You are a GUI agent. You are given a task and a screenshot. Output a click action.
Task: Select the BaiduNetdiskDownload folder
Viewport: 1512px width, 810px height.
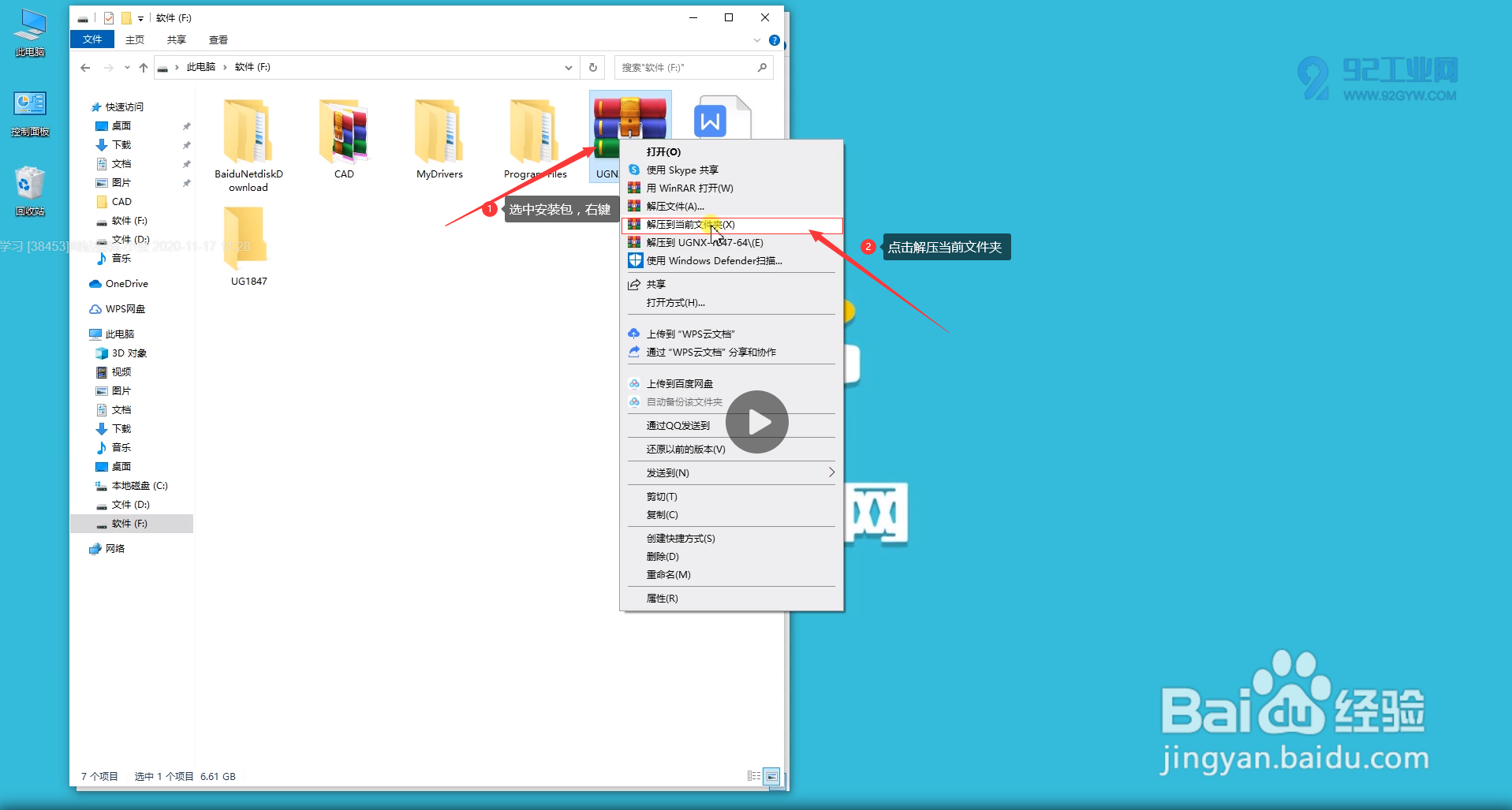pos(248,144)
